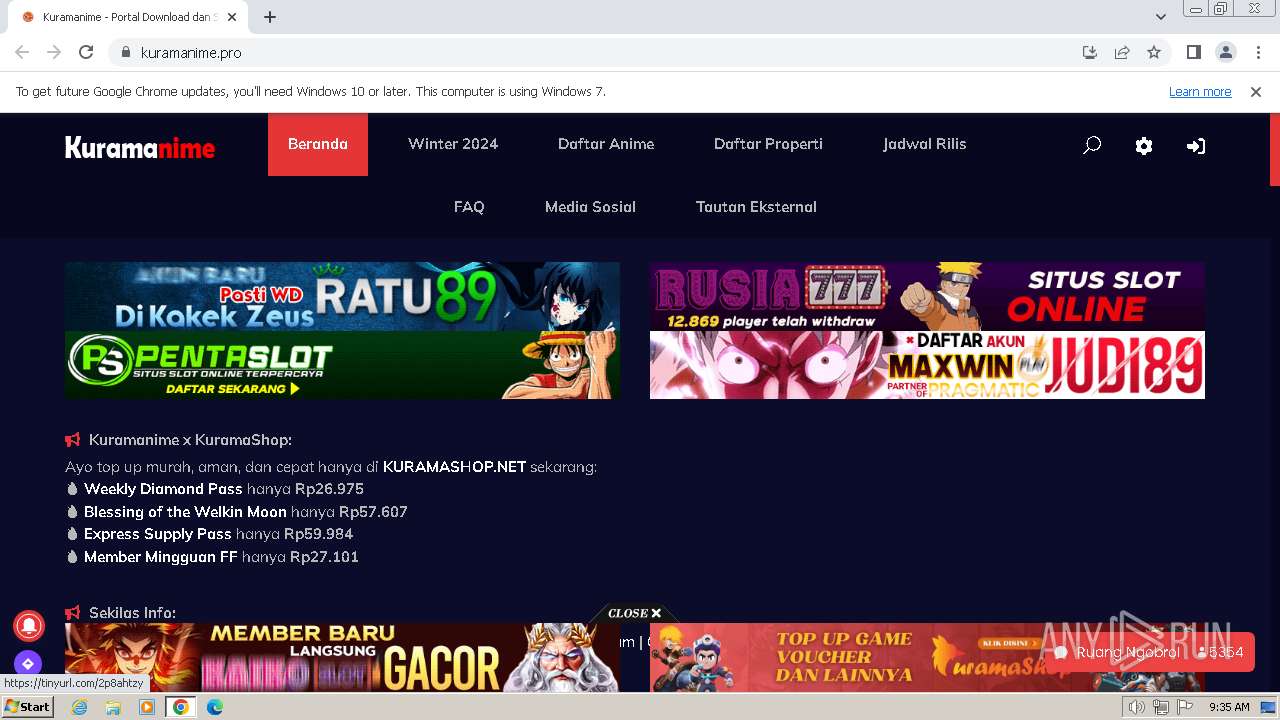This screenshot has width=1280, height=720.
Task: Open Daftar Anime menu
Action: coord(606,144)
